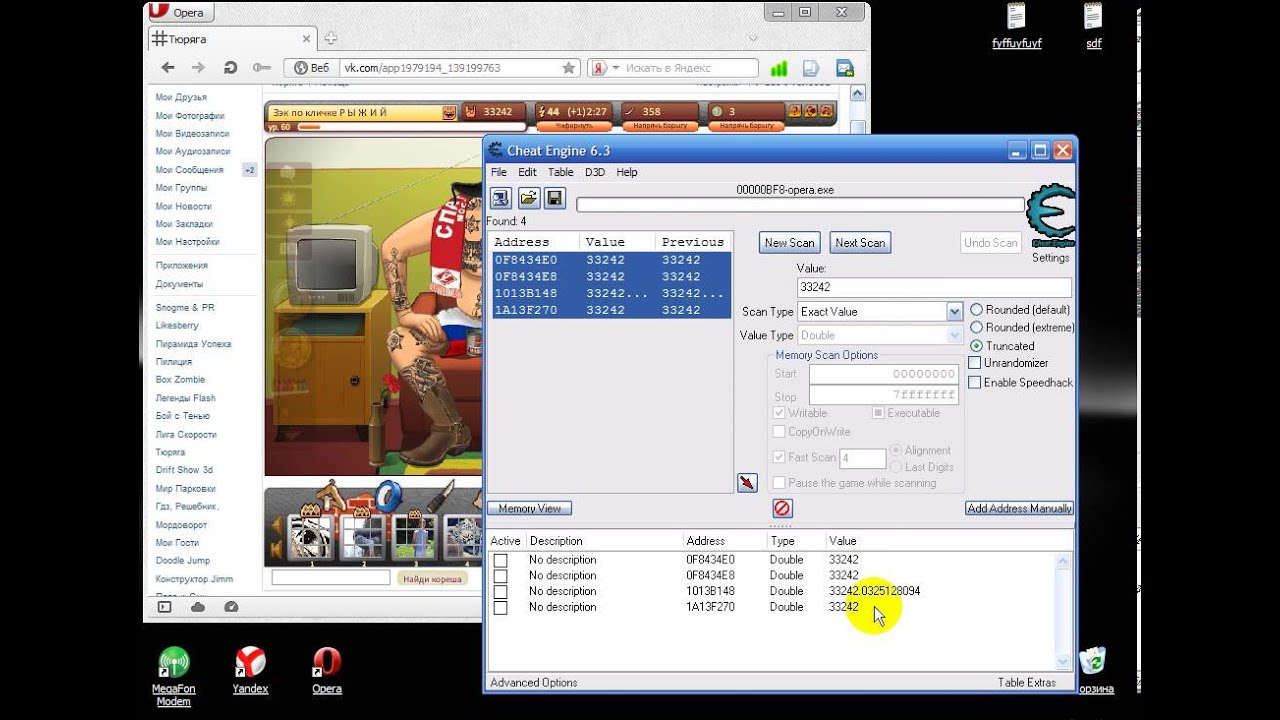Open File menu in Cheat Engine
This screenshot has width=1280, height=720.
click(x=498, y=172)
